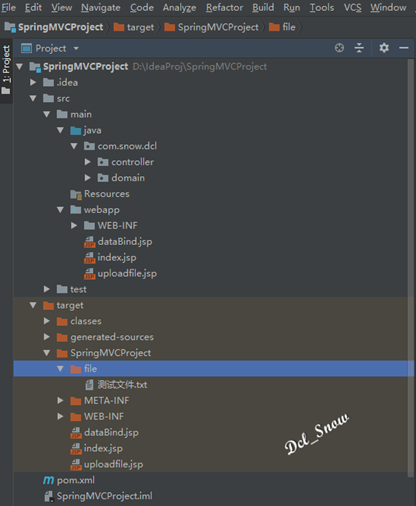This screenshot has width=416, height=506.
Task: Click SpringMVCProject root breadcrumb
Action: (54, 27)
